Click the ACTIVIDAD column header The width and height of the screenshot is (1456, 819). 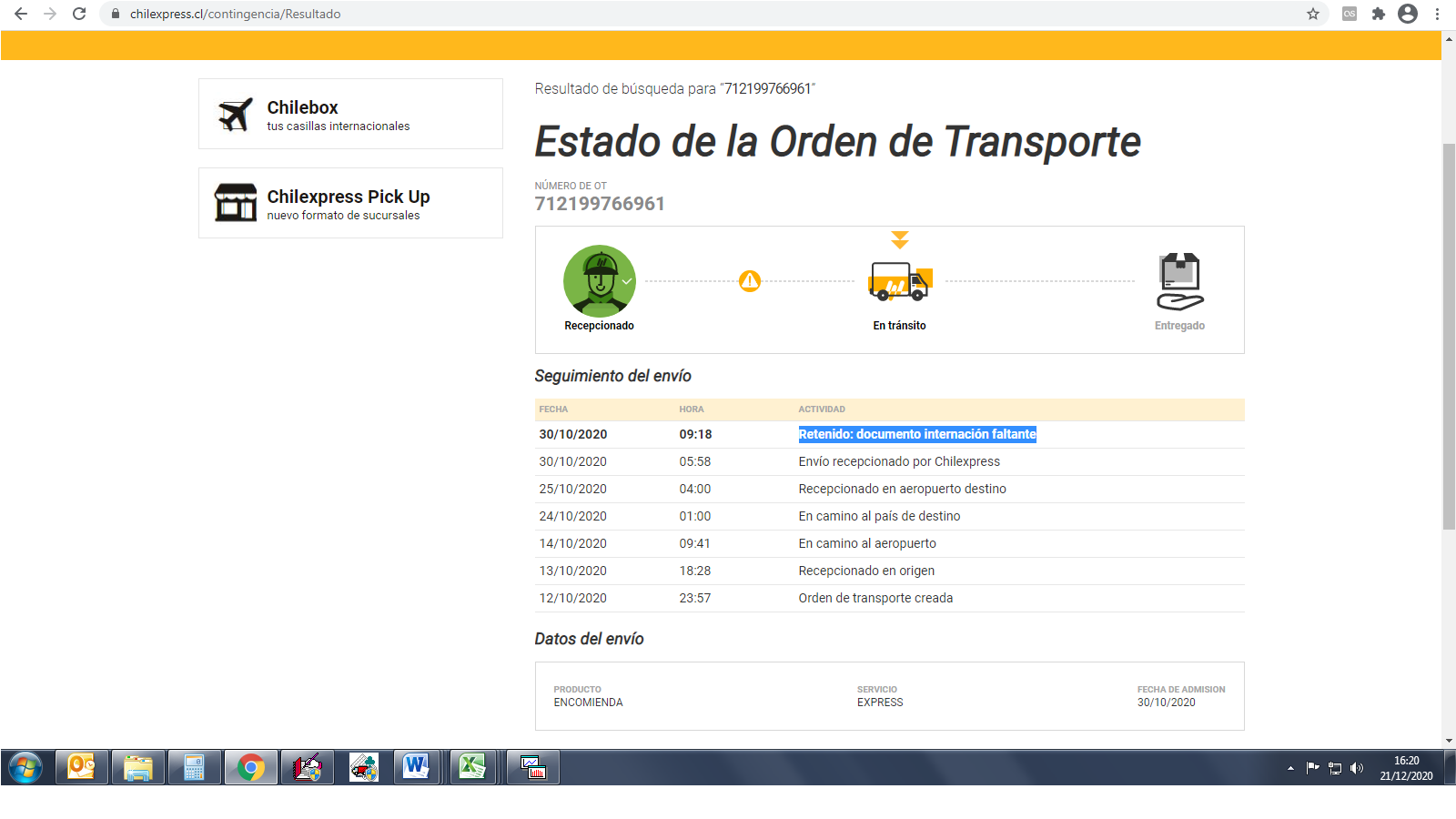click(x=822, y=409)
